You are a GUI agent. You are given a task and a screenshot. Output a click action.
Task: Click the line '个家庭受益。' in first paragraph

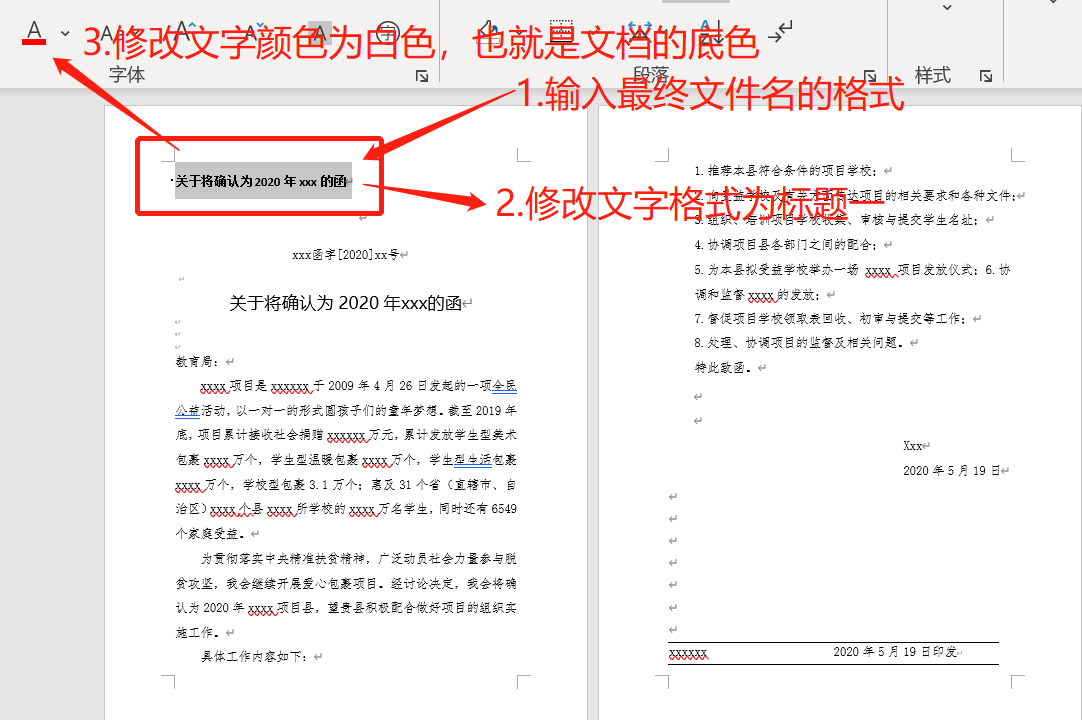click(212, 533)
